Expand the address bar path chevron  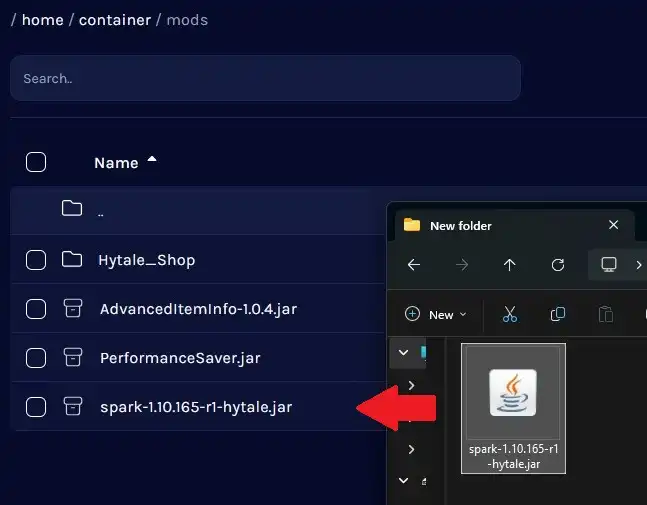tap(639, 265)
